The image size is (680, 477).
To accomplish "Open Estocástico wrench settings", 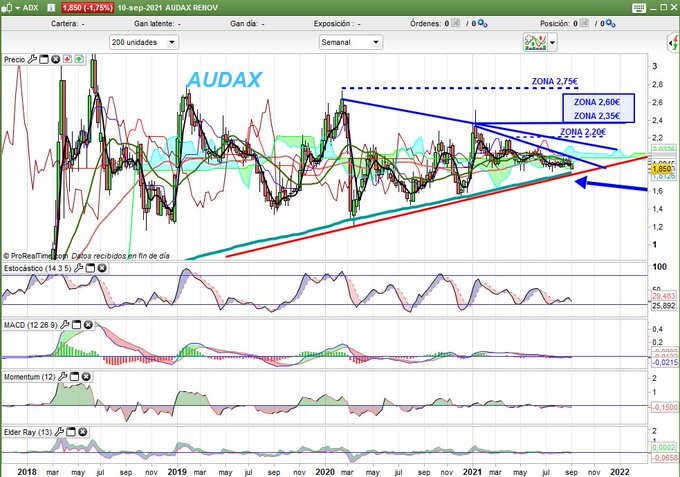I will 78,268.
